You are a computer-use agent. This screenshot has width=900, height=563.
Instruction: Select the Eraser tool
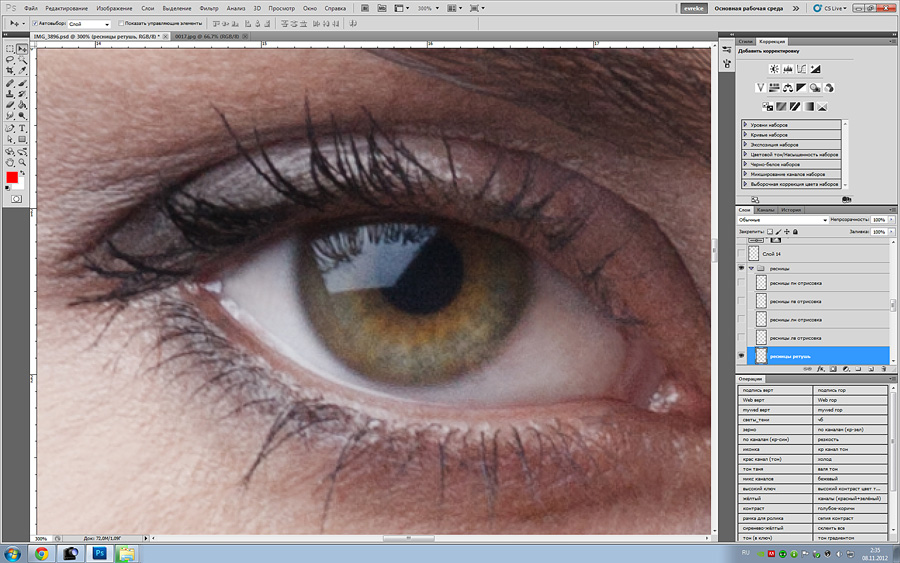[x=10, y=105]
